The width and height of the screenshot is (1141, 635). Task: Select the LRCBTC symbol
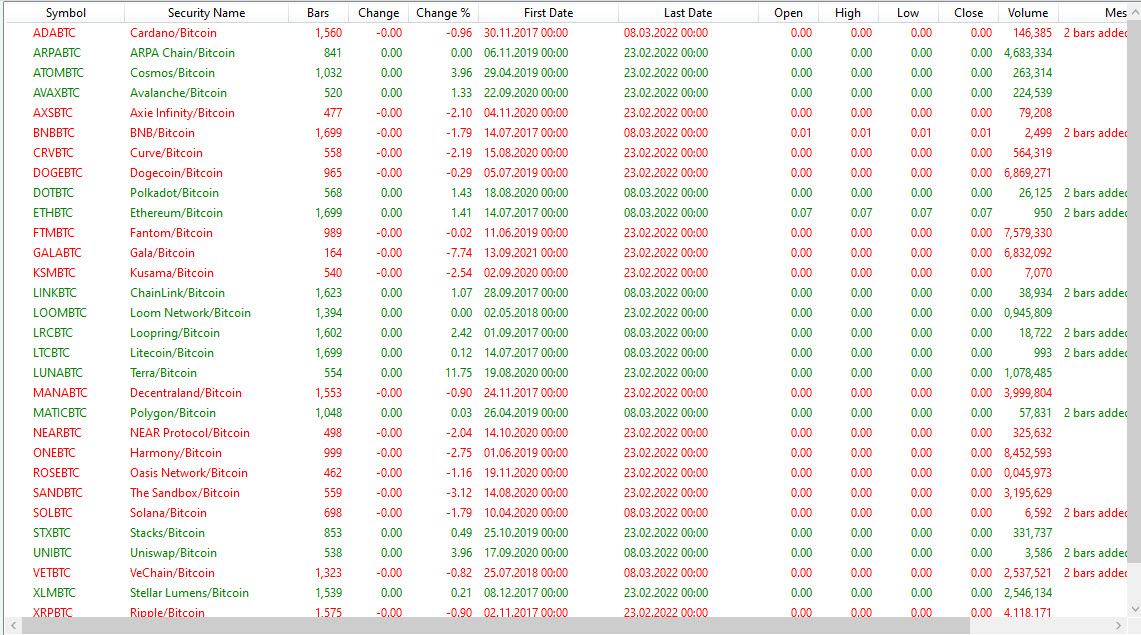point(52,333)
